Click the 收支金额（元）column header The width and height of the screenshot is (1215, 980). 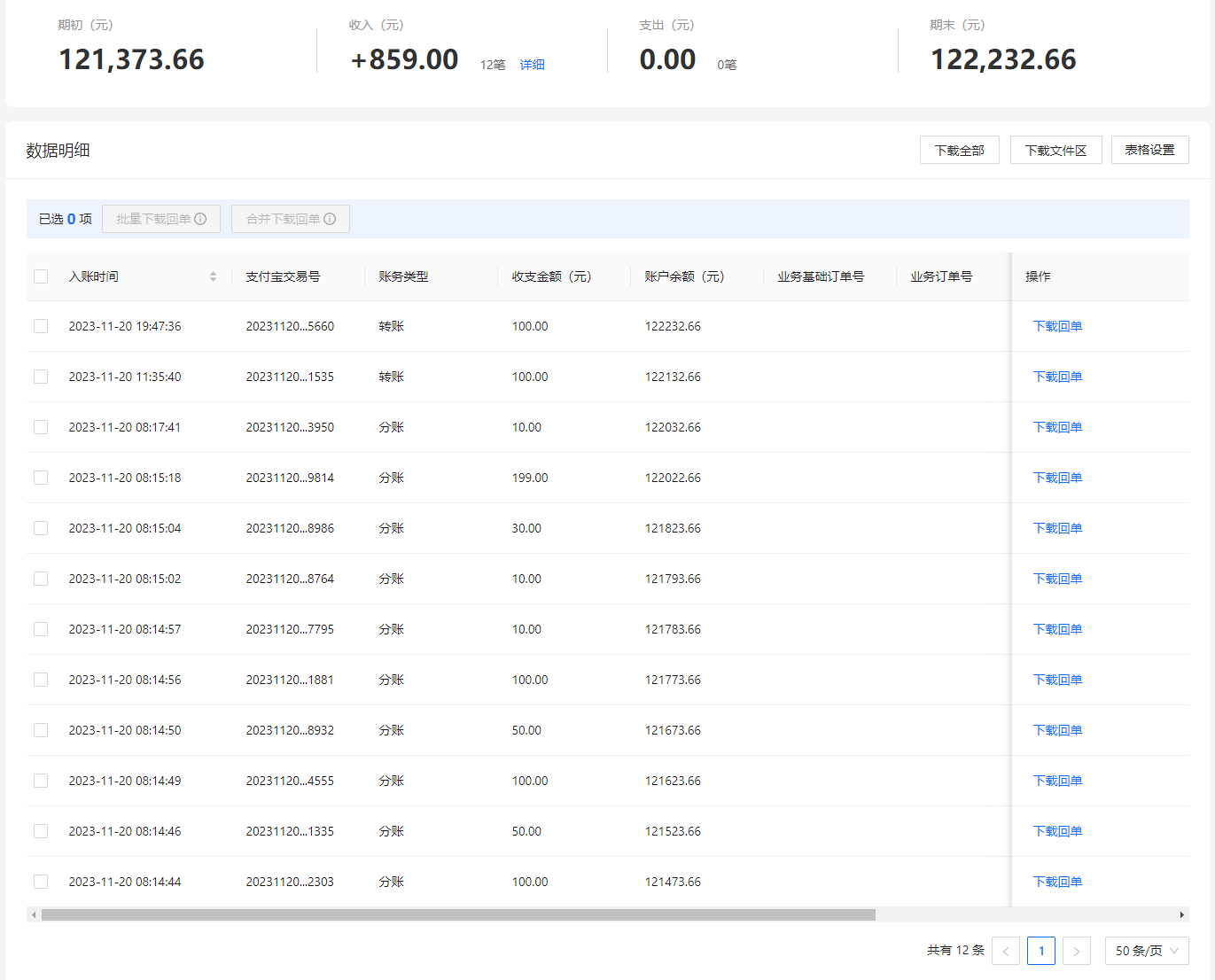[x=552, y=276]
